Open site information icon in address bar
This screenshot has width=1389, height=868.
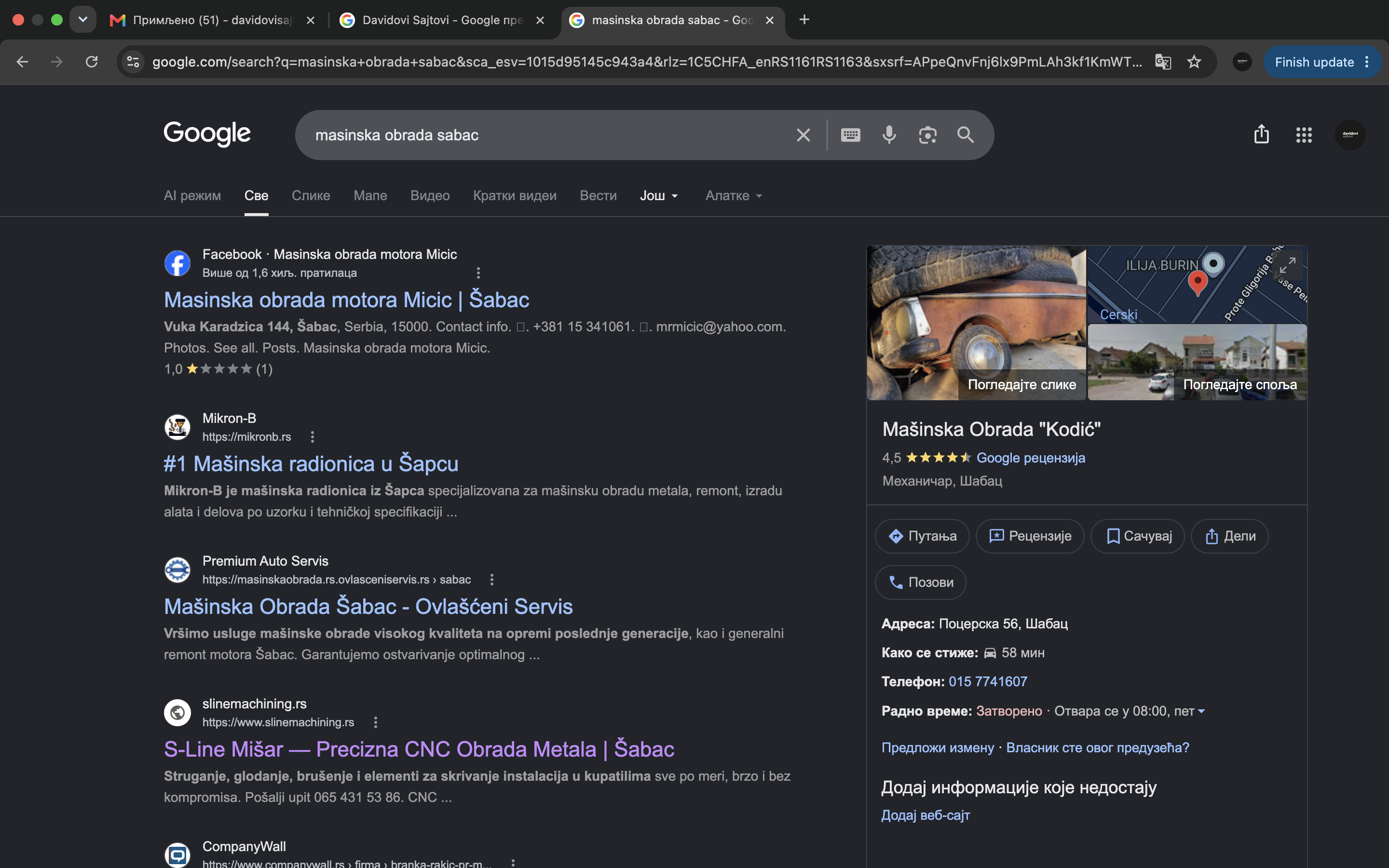click(x=133, y=62)
